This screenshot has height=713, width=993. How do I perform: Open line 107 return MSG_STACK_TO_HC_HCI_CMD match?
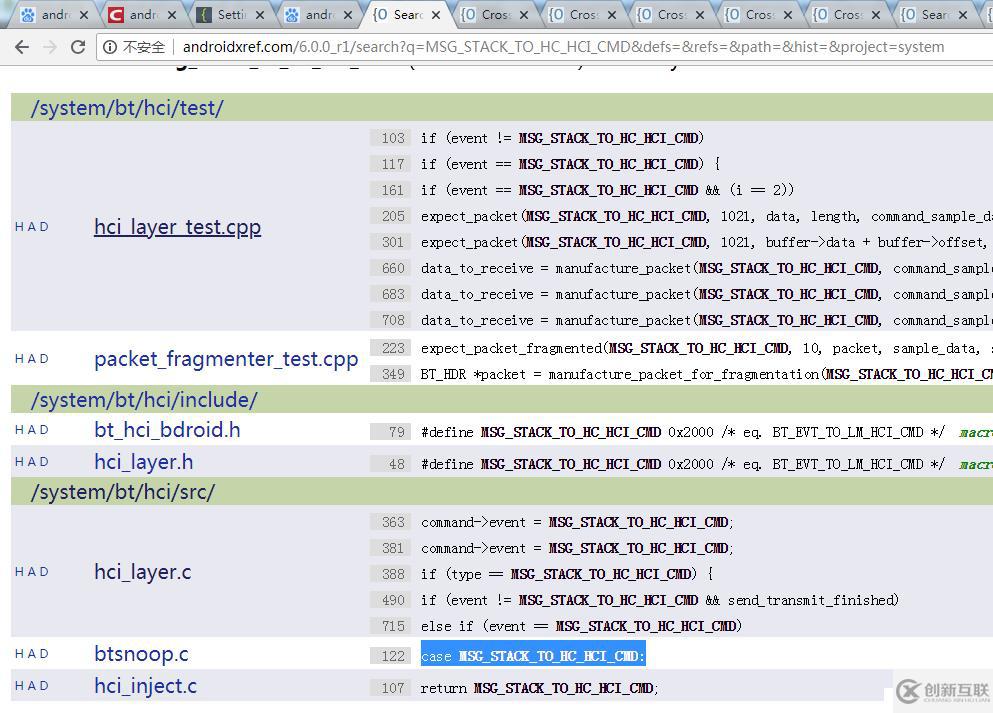(x=540, y=688)
